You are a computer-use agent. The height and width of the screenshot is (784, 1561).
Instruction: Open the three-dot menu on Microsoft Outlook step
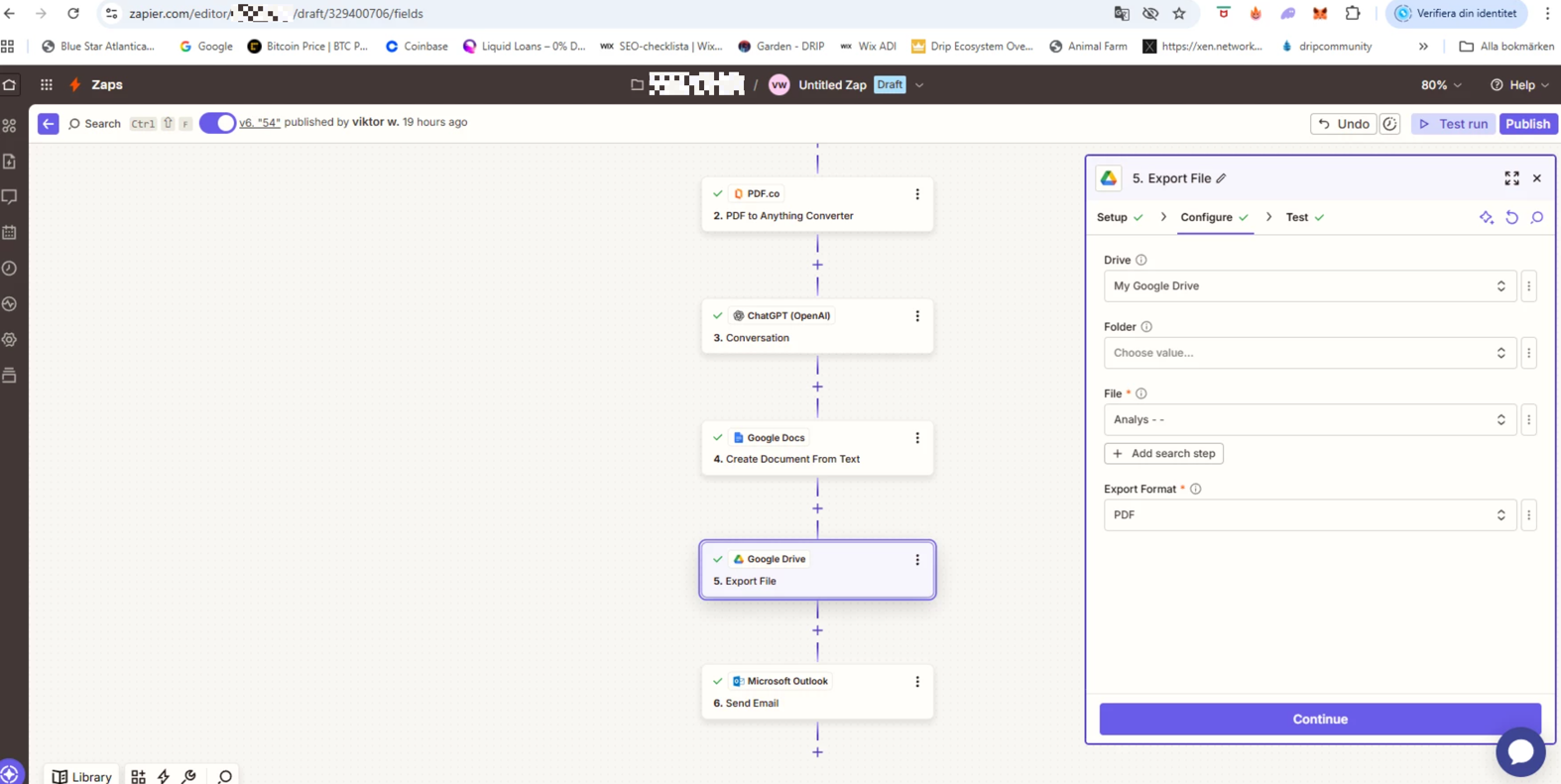[x=916, y=682]
